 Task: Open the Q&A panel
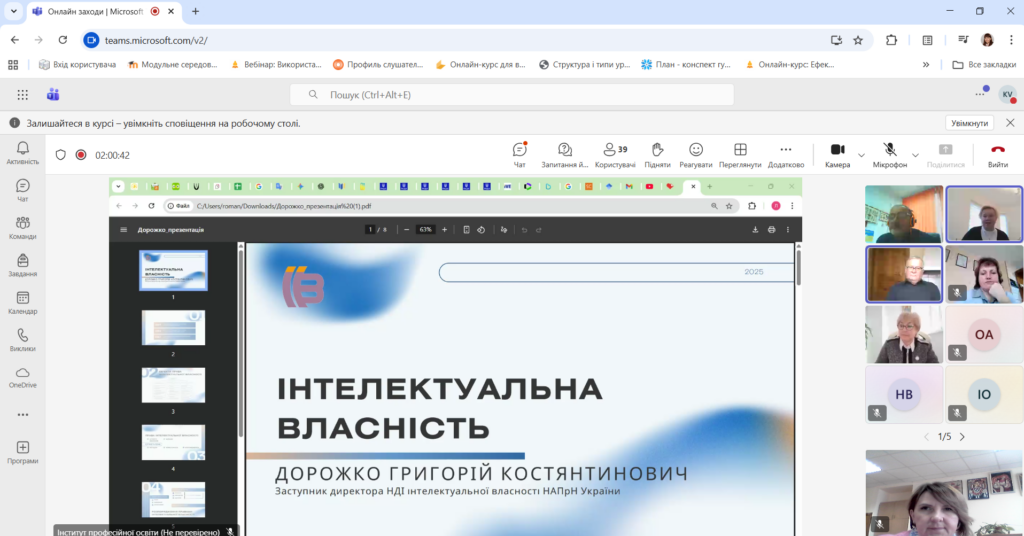tap(564, 154)
